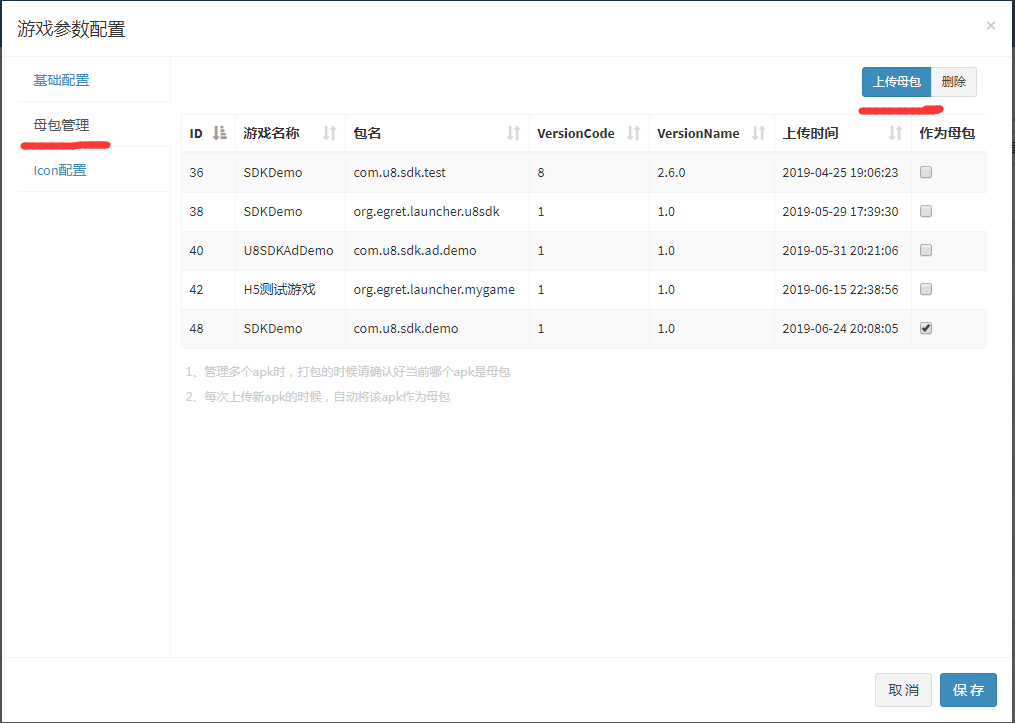
Task: Tick 作为母包 for U8SDKAdDemo
Action: (x=925, y=250)
